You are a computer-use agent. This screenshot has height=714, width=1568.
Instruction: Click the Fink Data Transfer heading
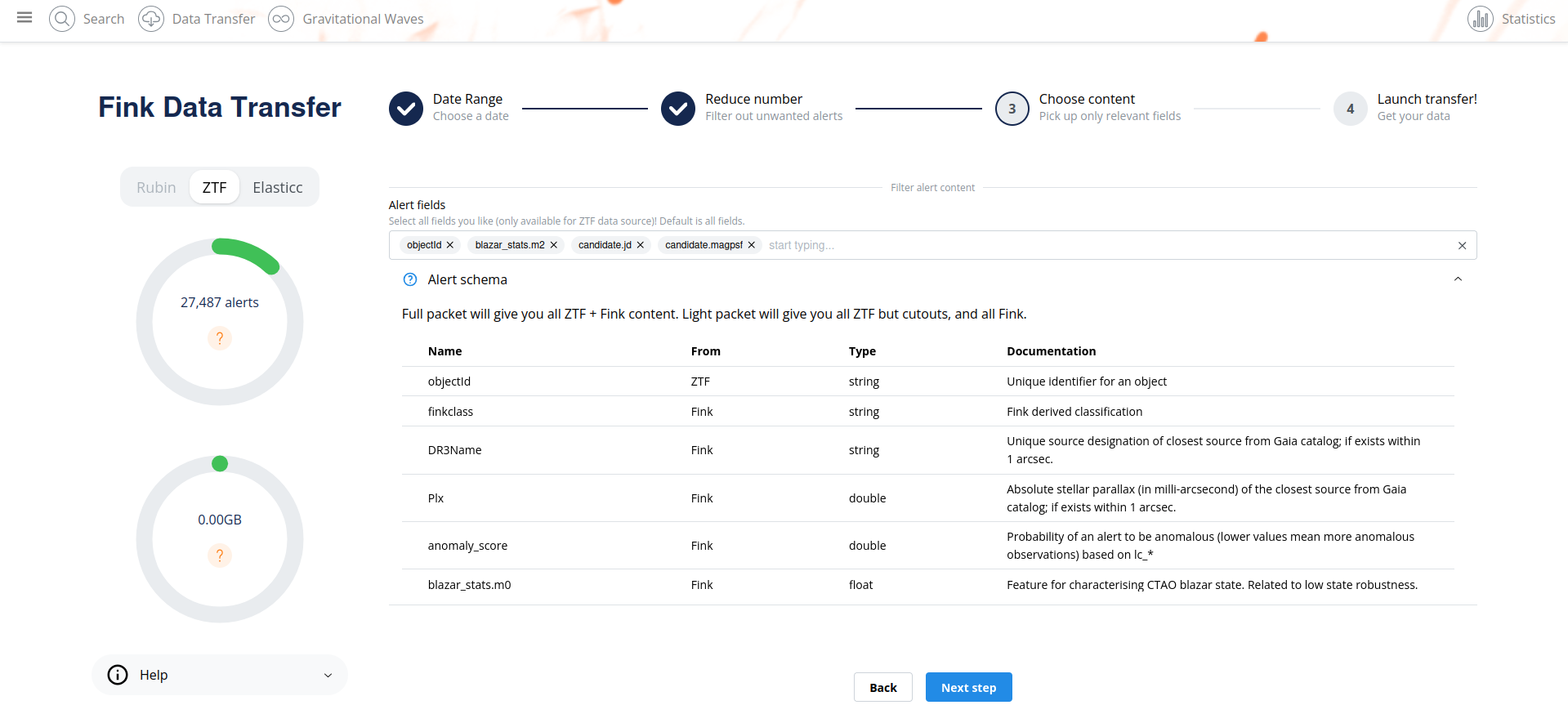(220, 107)
